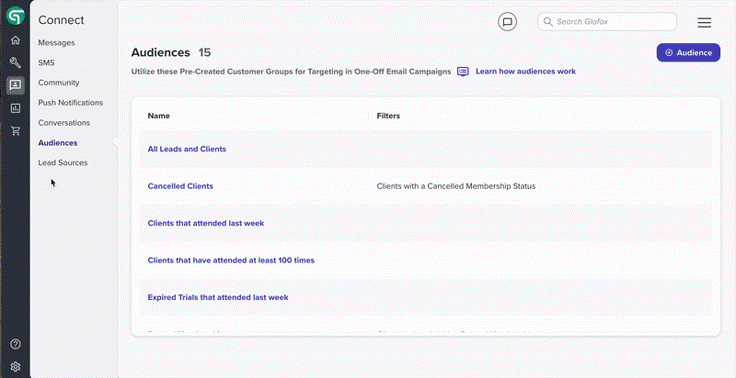
Task: Open the reports chart icon
Action: coord(15,108)
